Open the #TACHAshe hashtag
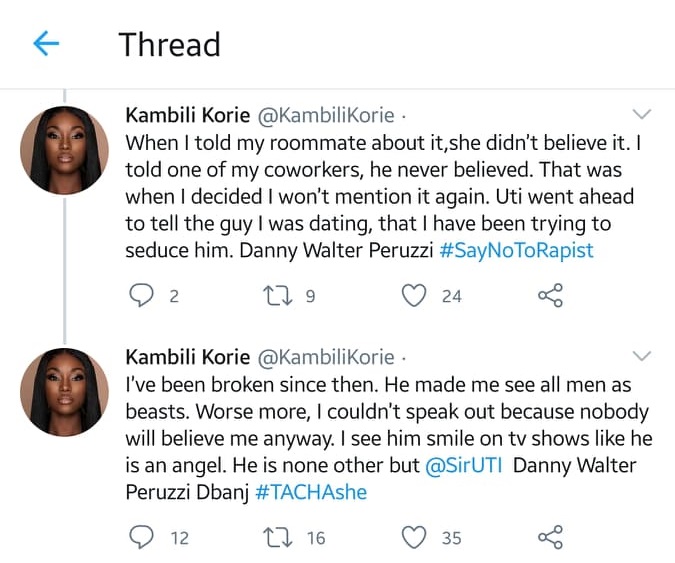The image size is (675, 563). point(311,493)
